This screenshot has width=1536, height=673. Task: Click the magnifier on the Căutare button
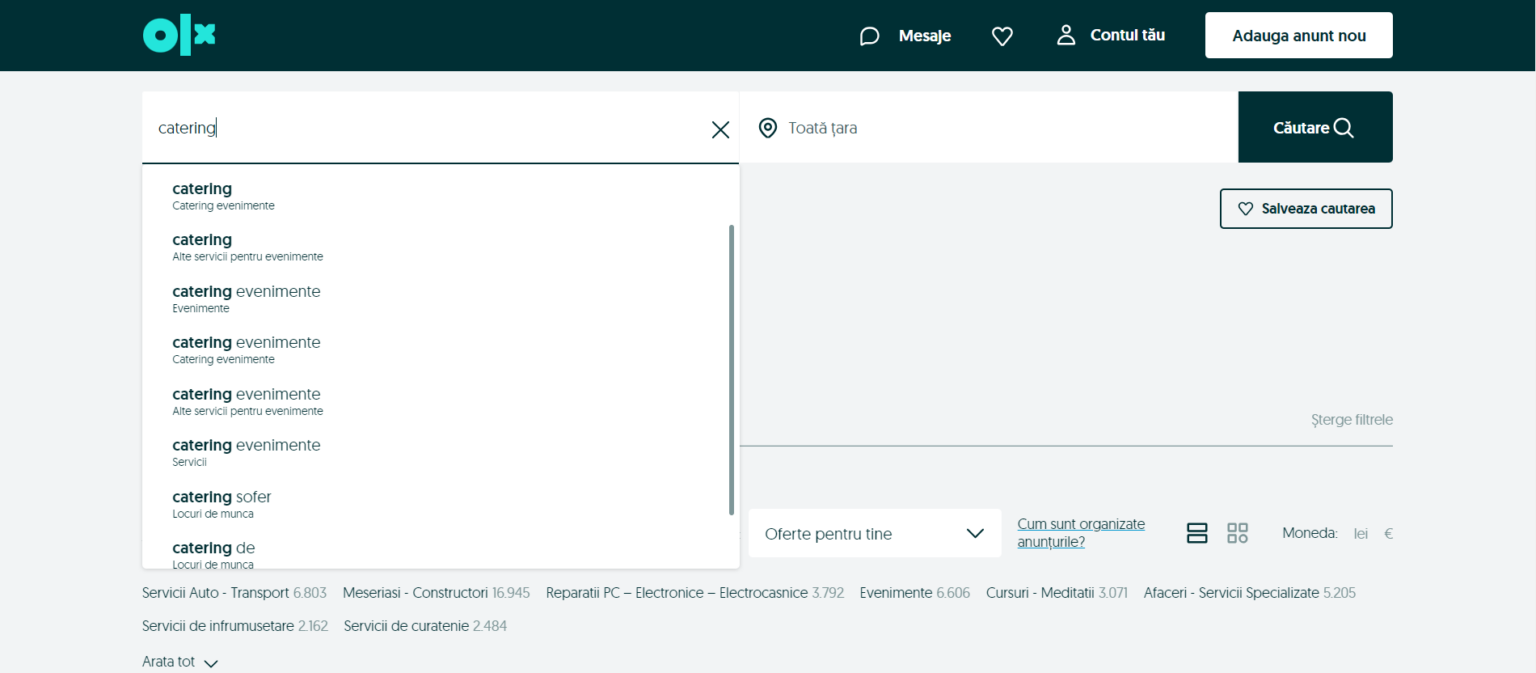[x=1344, y=127]
